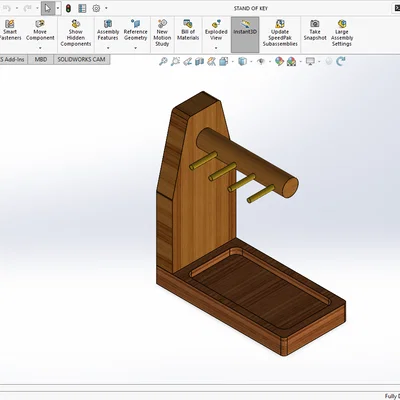Screen dimensions: 400x400
Task: Open Display Style cube icon
Action: pyautogui.click(x=242, y=61)
